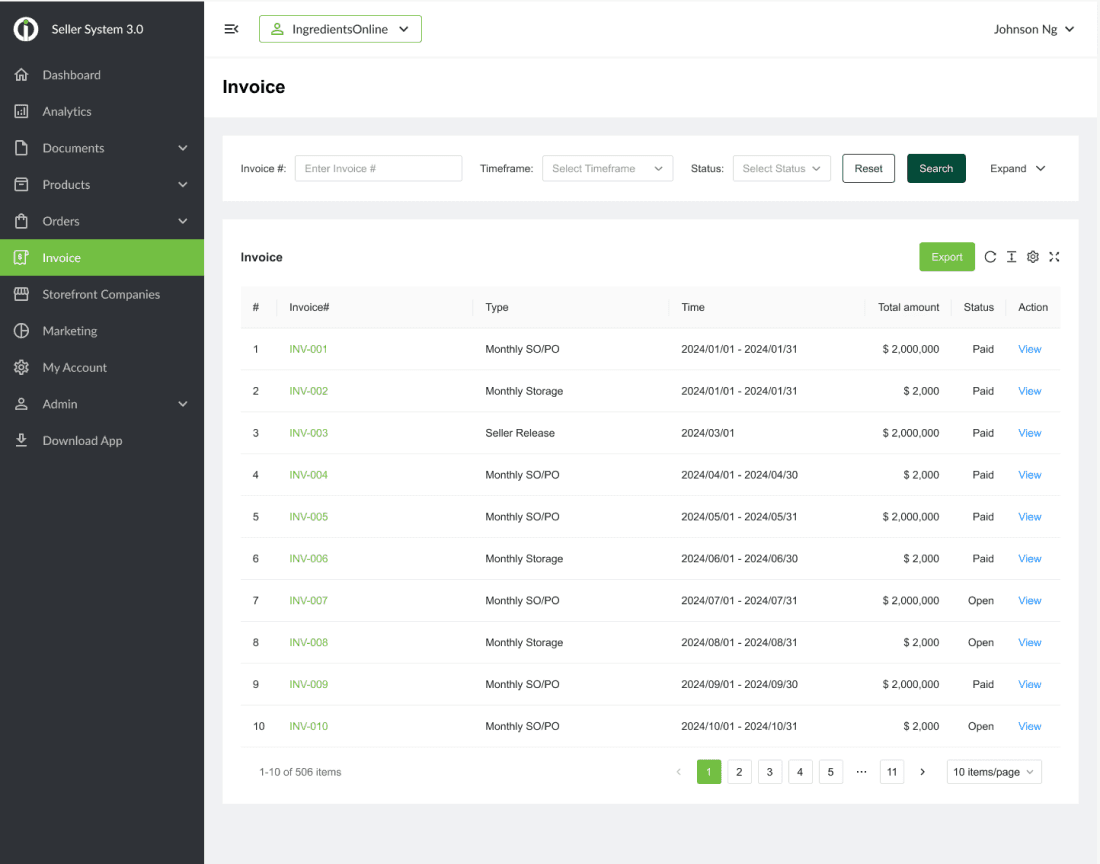Open the INV-001 invoice link

click(x=308, y=349)
